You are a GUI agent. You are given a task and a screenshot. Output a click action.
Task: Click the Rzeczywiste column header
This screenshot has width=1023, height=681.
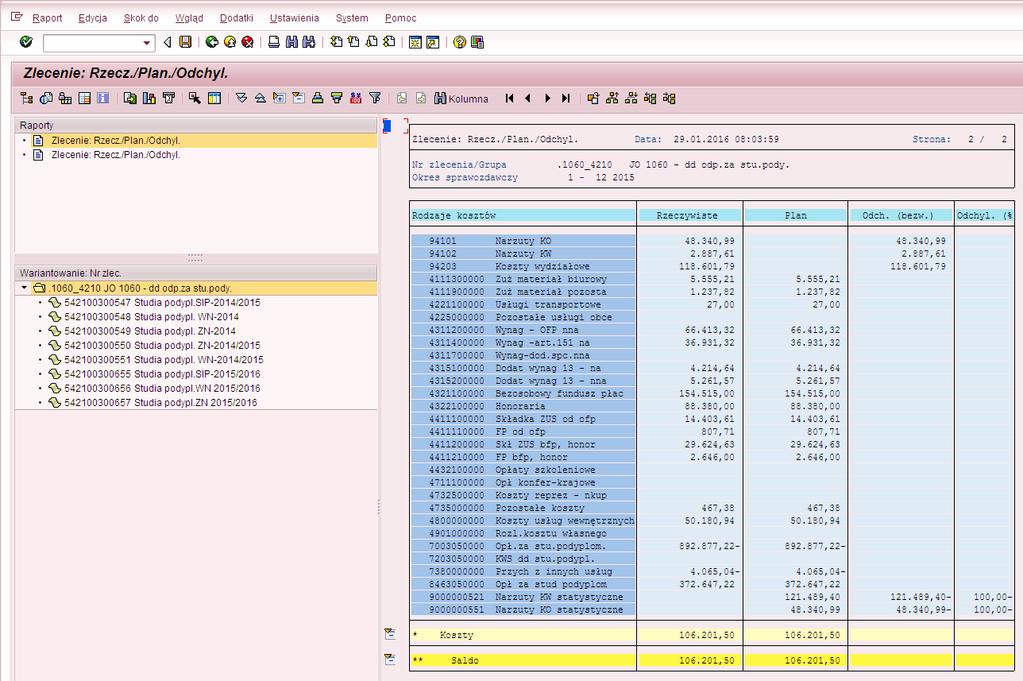[x=690, y=215]
